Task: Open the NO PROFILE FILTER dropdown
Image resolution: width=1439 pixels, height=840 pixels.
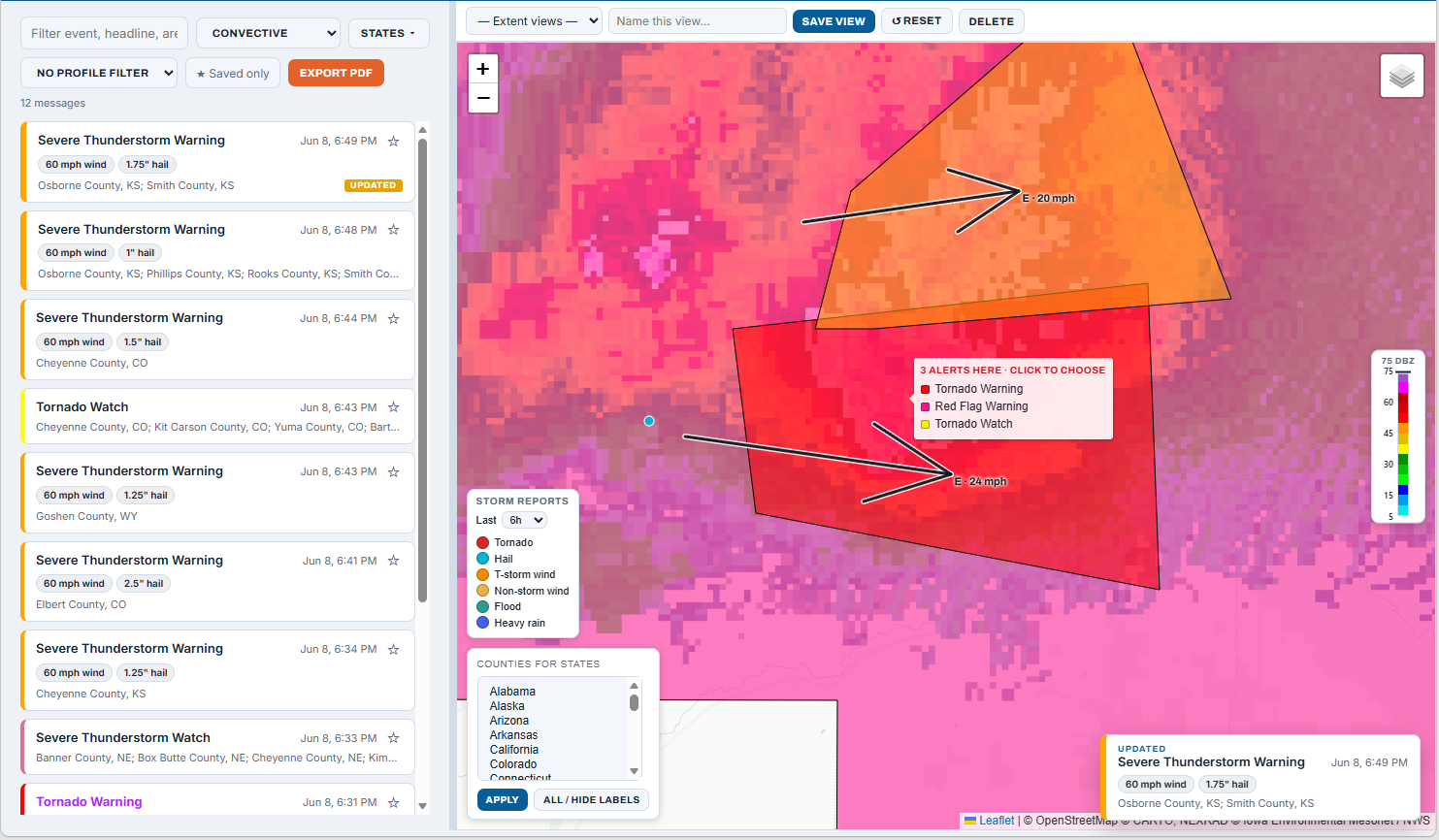Action: (99, 73)
